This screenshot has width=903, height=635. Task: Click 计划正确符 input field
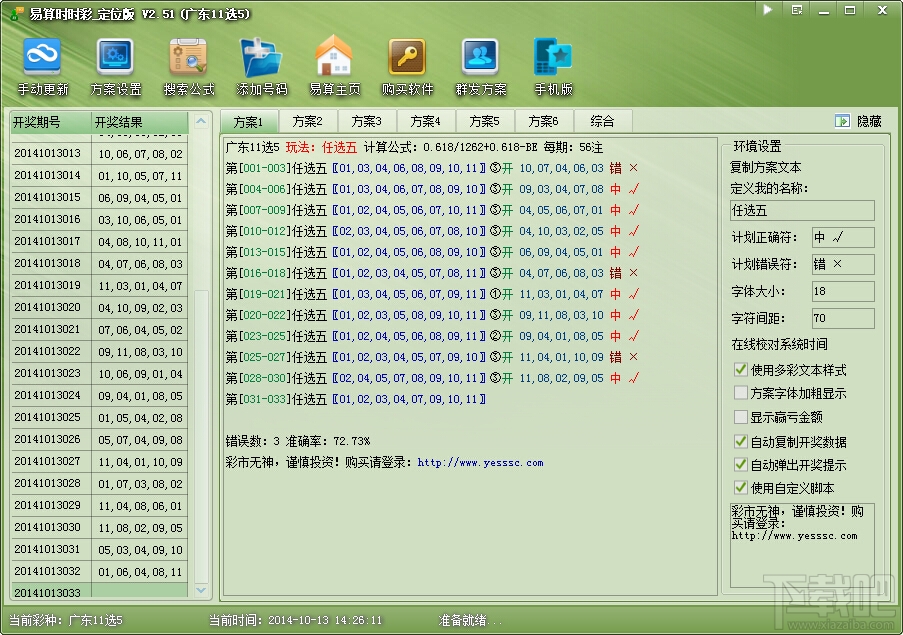point(843,237)
